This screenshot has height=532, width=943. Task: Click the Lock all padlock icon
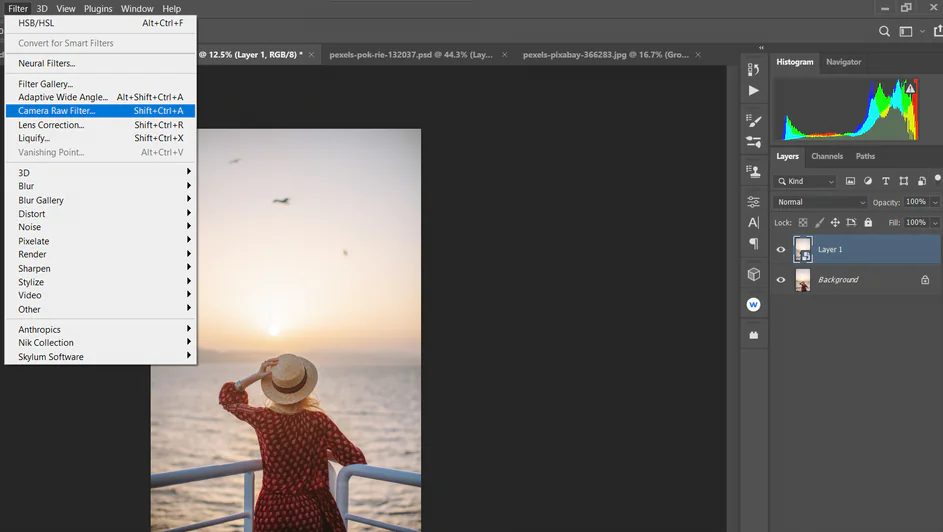point(868,223)
